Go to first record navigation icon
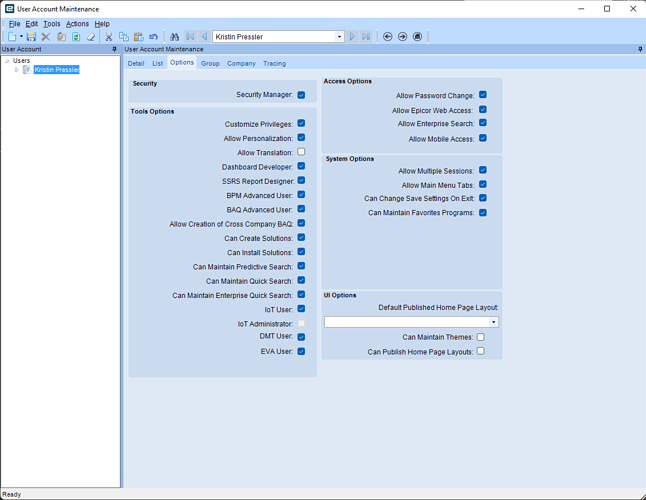This screenshot has height=500, width=646. (190, 37)
